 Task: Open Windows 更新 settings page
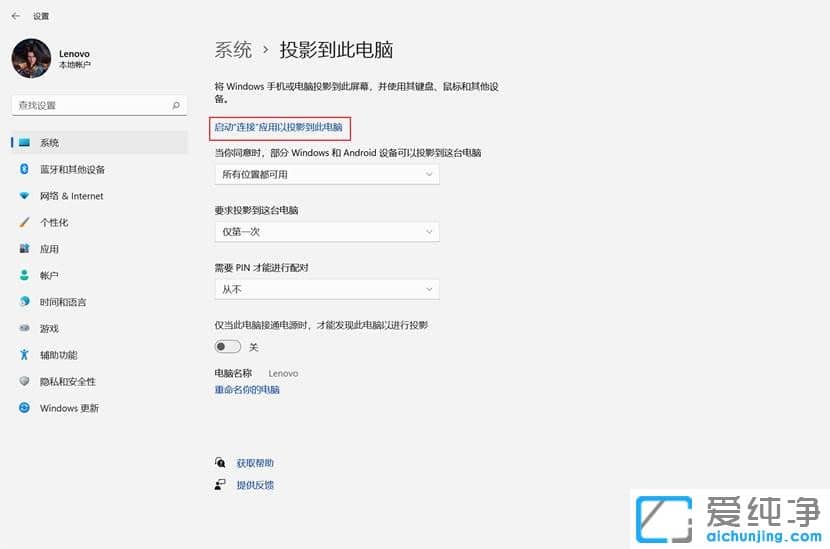click(x=99, y=408)
